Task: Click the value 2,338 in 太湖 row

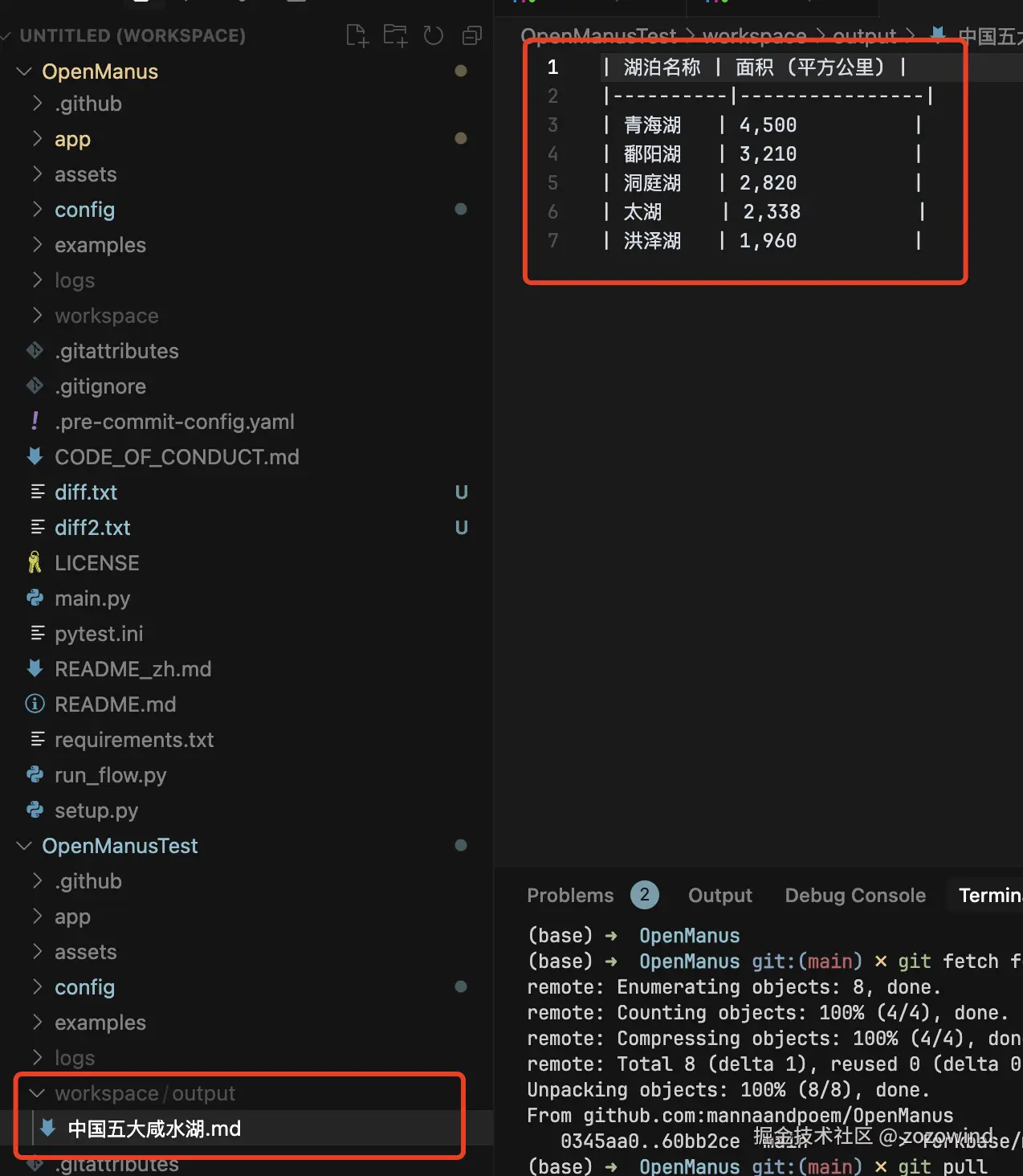Action: point(772,211)
